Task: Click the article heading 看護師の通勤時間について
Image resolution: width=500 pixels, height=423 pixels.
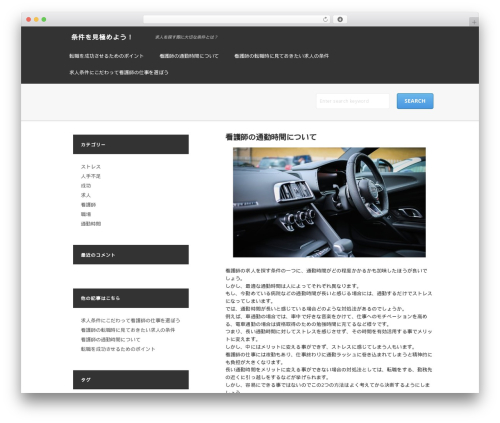Action: [271, 137]
